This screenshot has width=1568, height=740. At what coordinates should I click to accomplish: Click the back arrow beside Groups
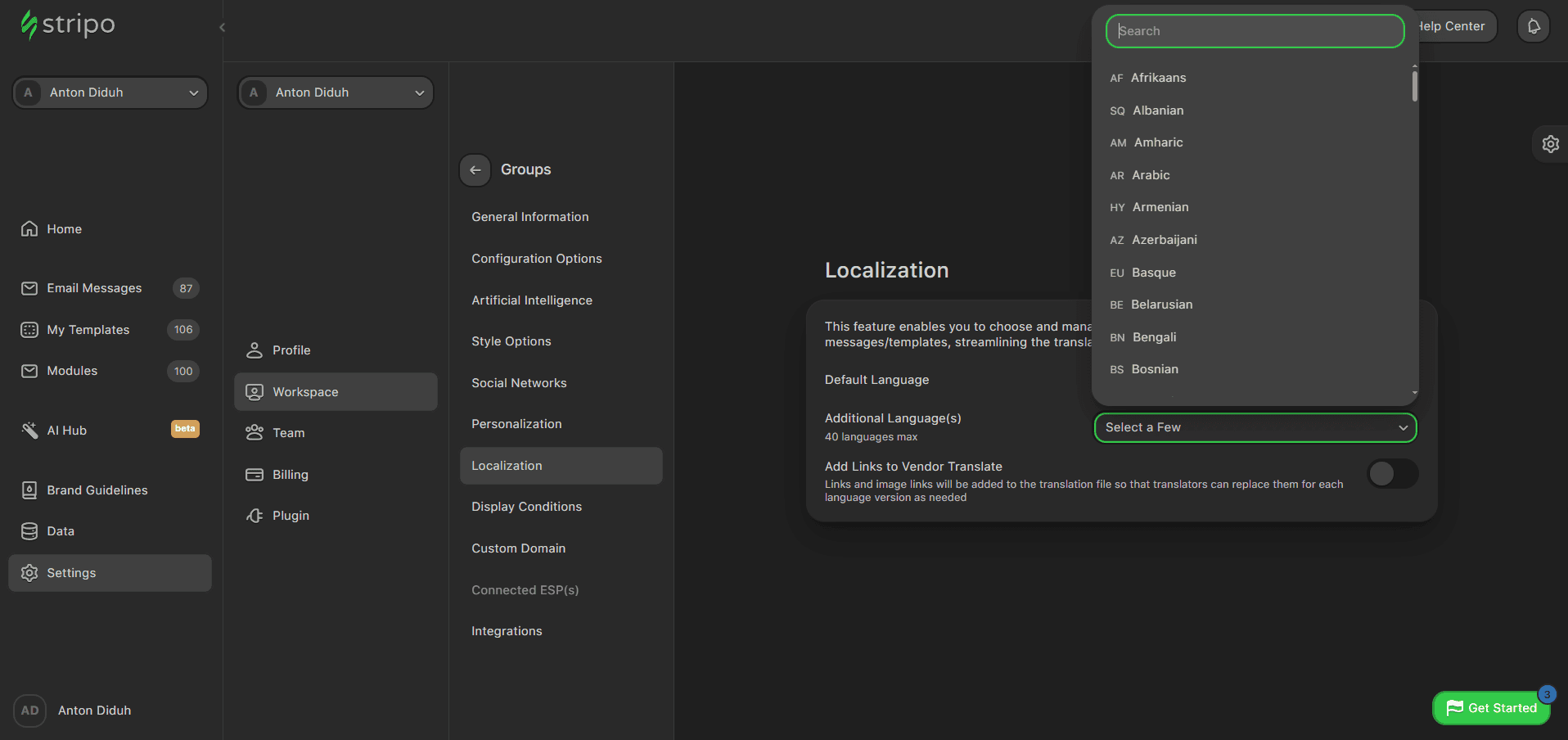475,169
